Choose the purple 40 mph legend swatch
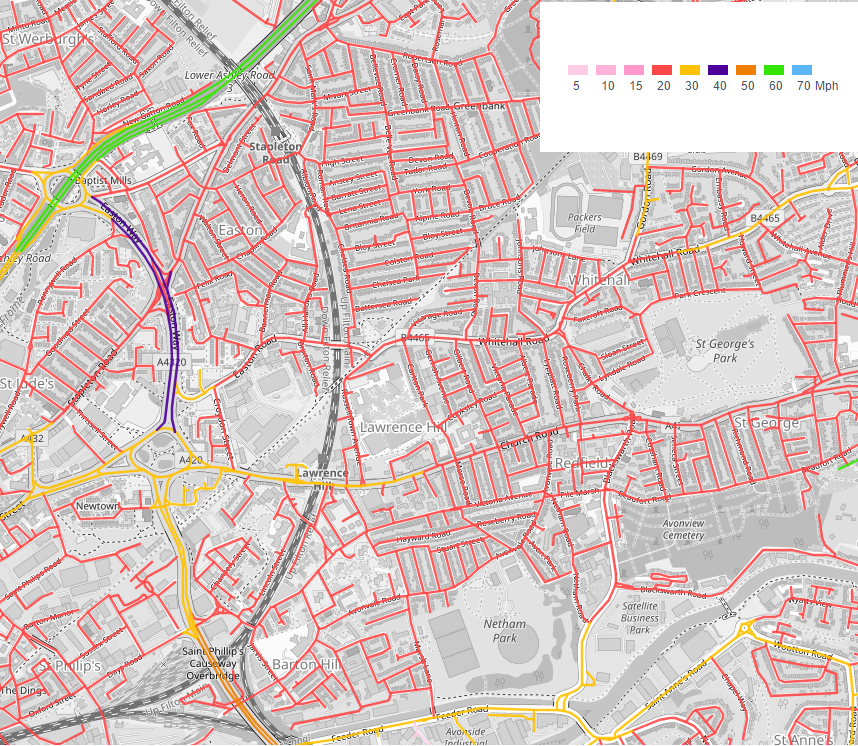Image resolution: width=858 pixels, height=746 pixels. point(717,70)
